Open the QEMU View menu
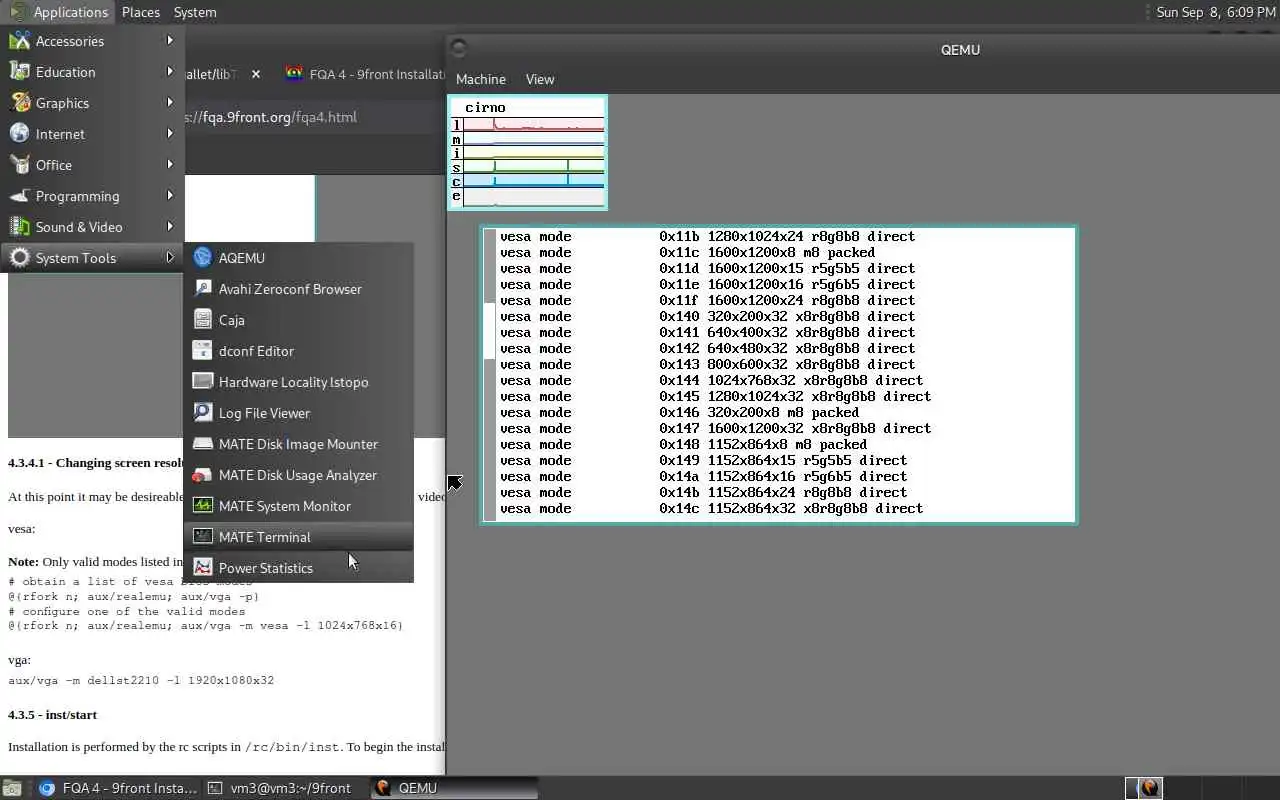Viewport: 1280px width, 800px height. pos(540,79)
